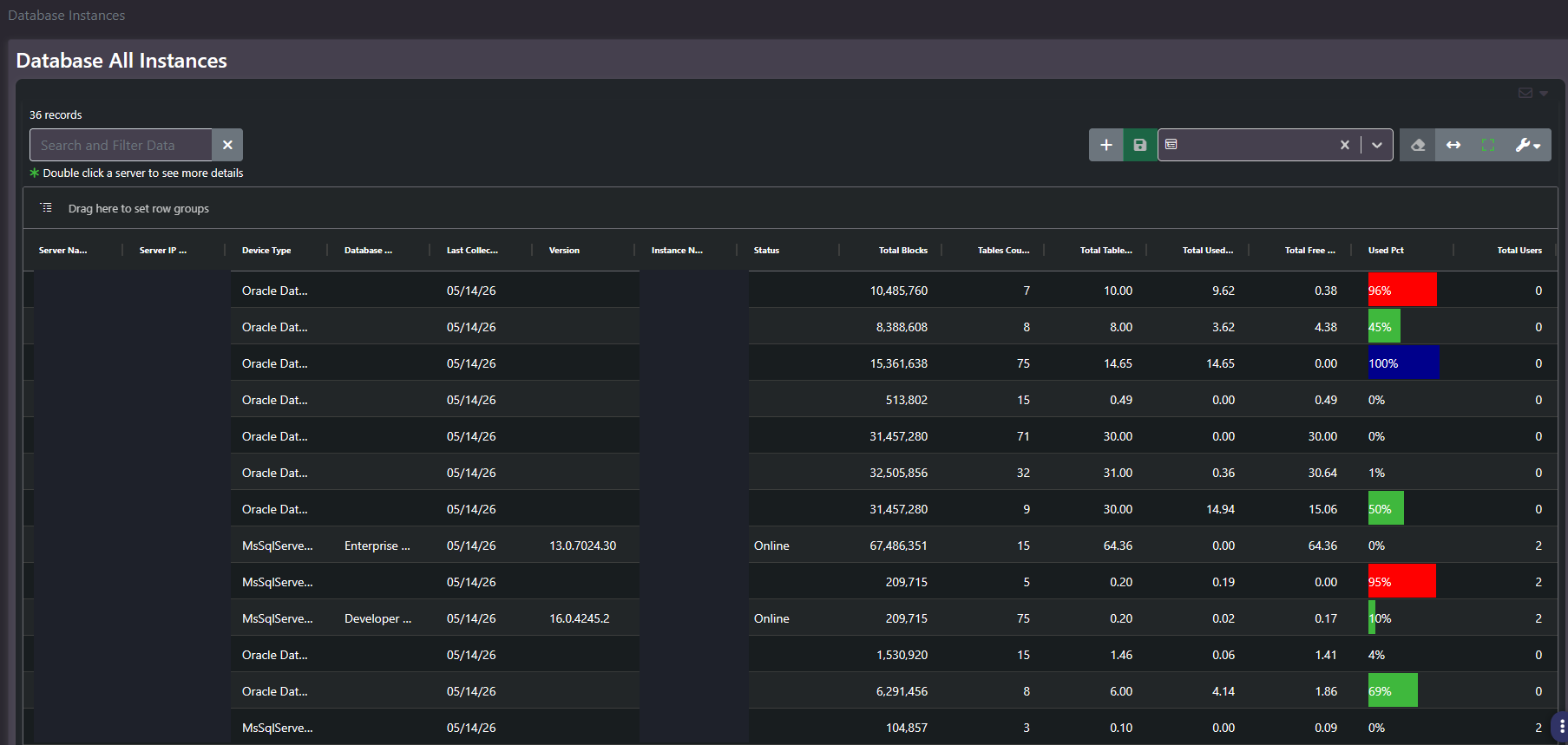
Task: Clear the search field with the X button
Action: (227, 145)
